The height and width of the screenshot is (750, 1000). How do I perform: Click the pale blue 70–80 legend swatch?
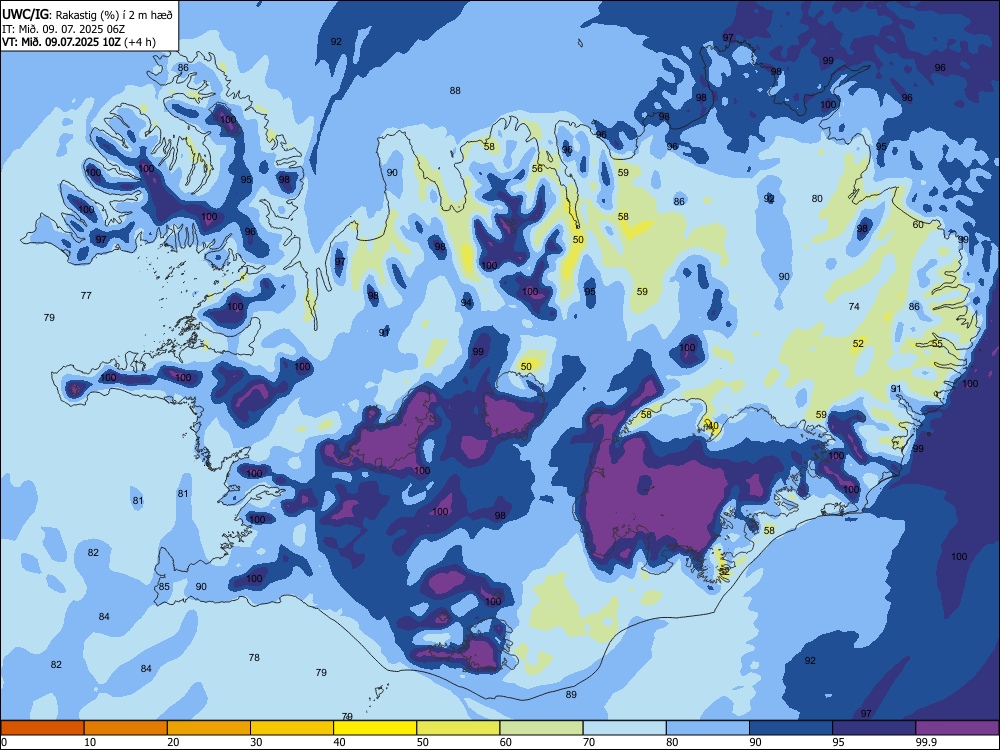pos(624,728)
